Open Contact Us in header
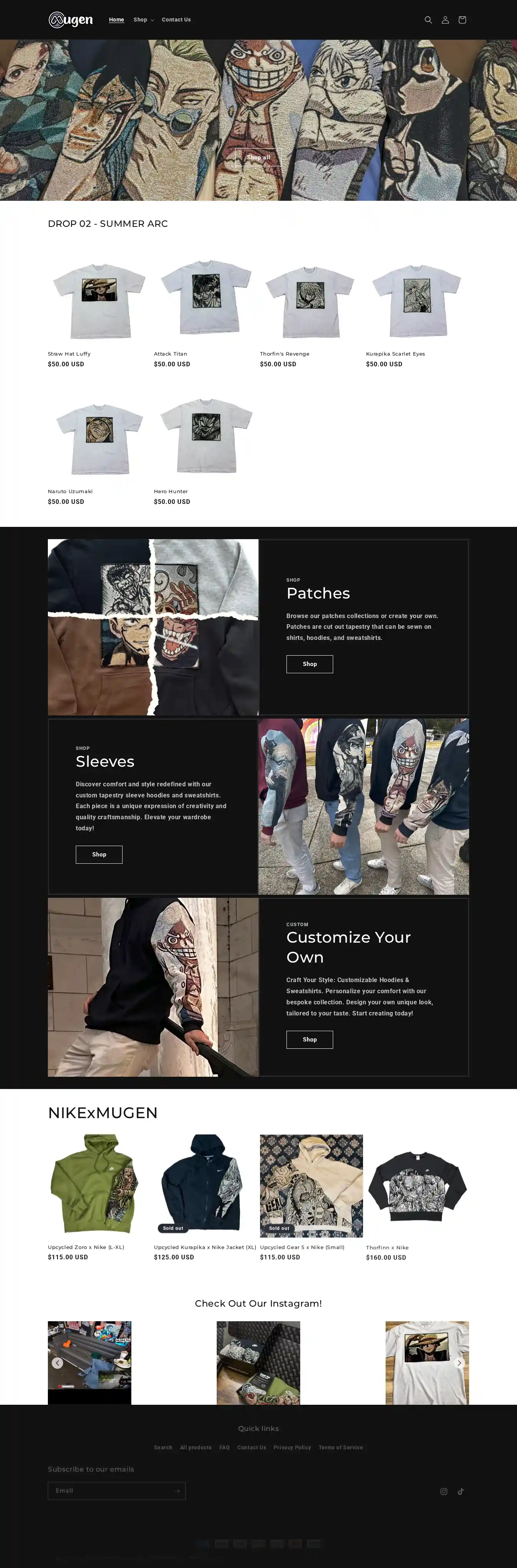Screen dimensions: 517x1568 (x=177, y=20)
